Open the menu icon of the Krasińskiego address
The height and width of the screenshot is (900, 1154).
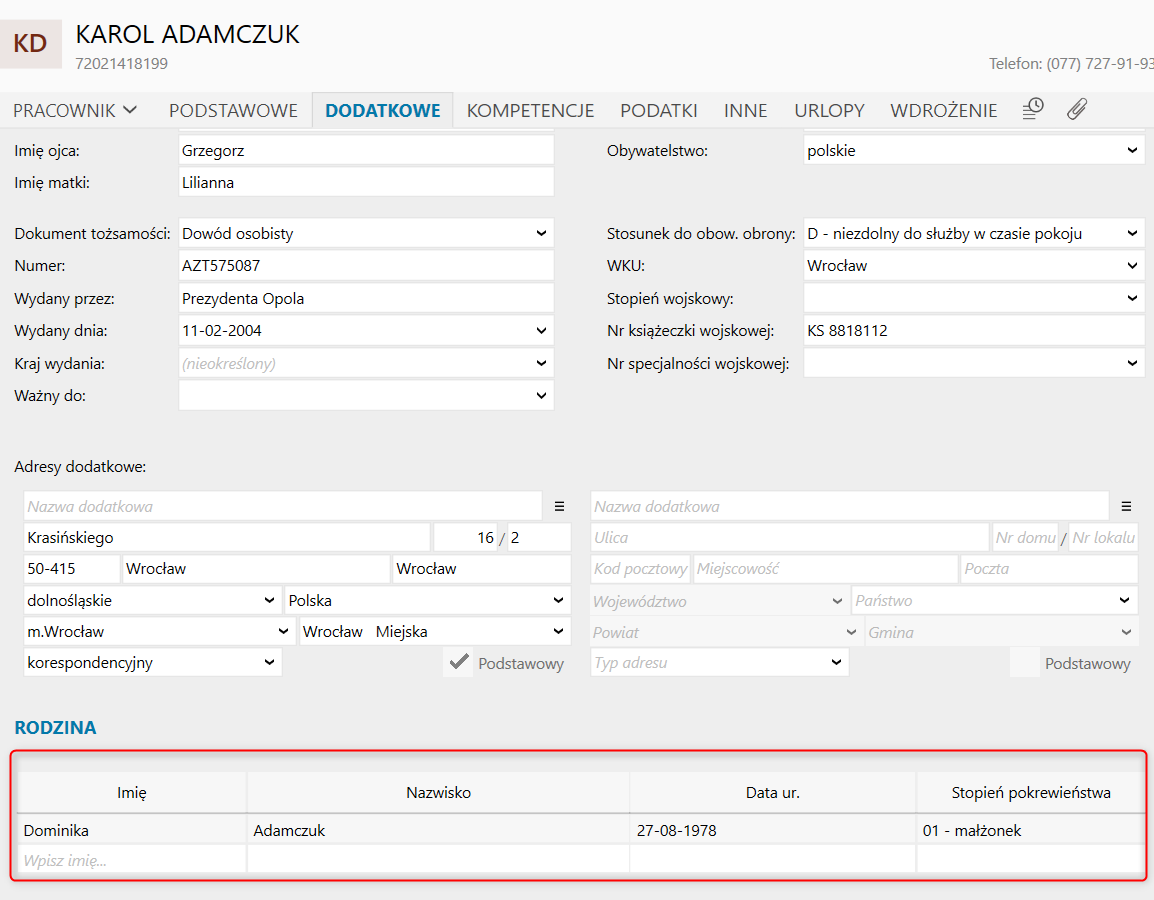point(559,506)
